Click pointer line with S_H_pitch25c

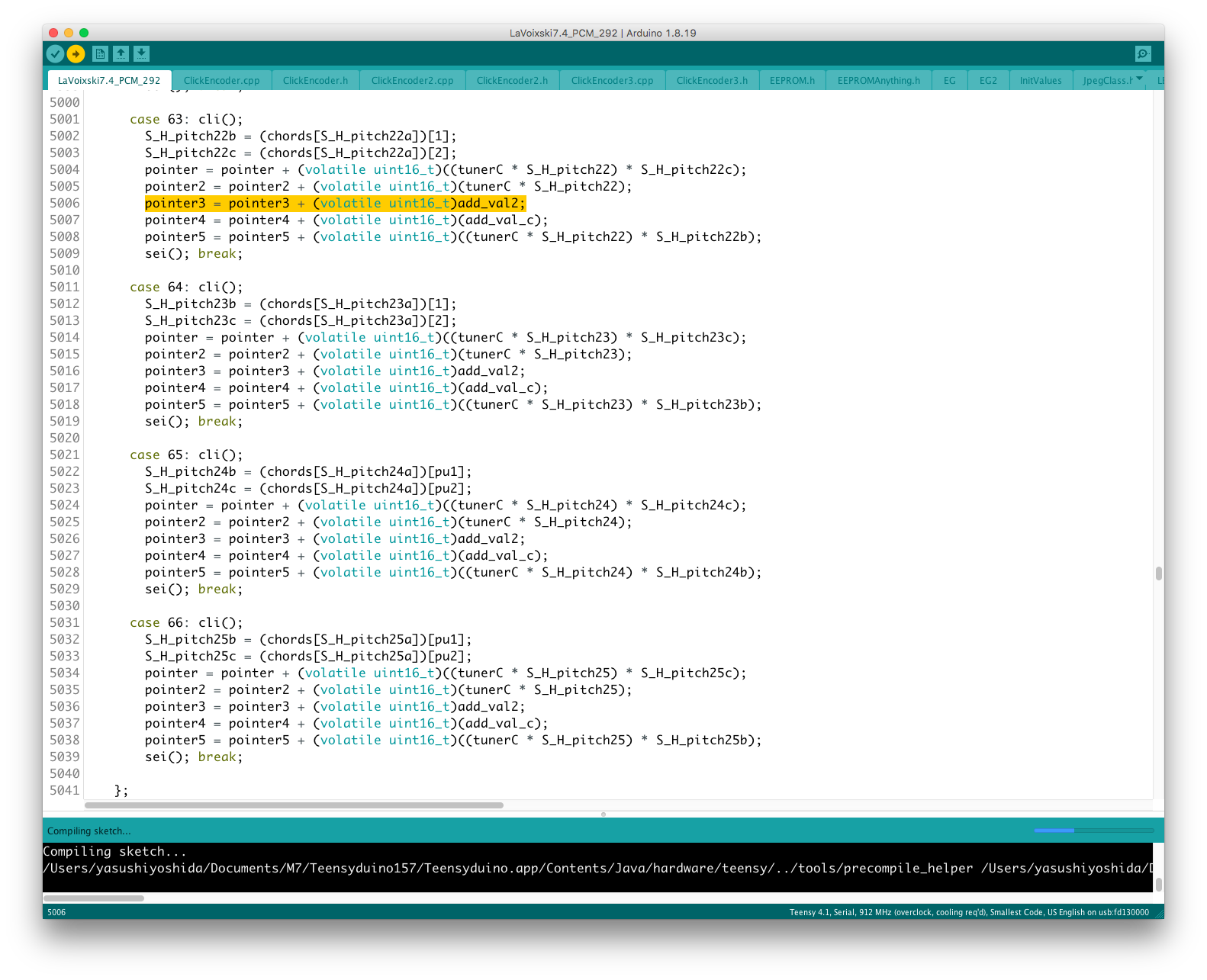[446, 673]
